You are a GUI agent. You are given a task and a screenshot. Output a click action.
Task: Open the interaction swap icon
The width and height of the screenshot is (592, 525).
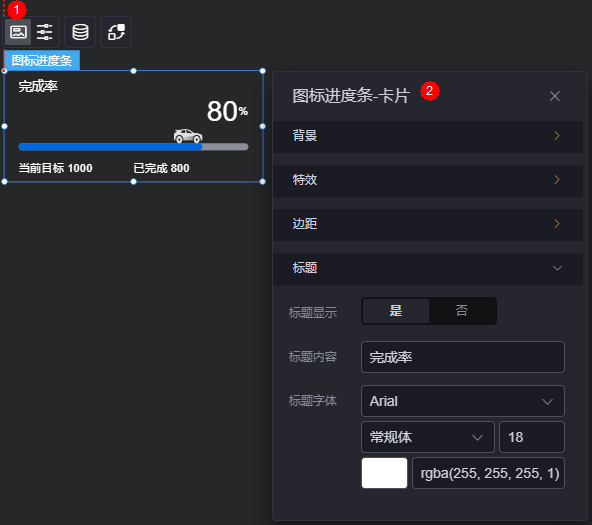click(116, 32)
